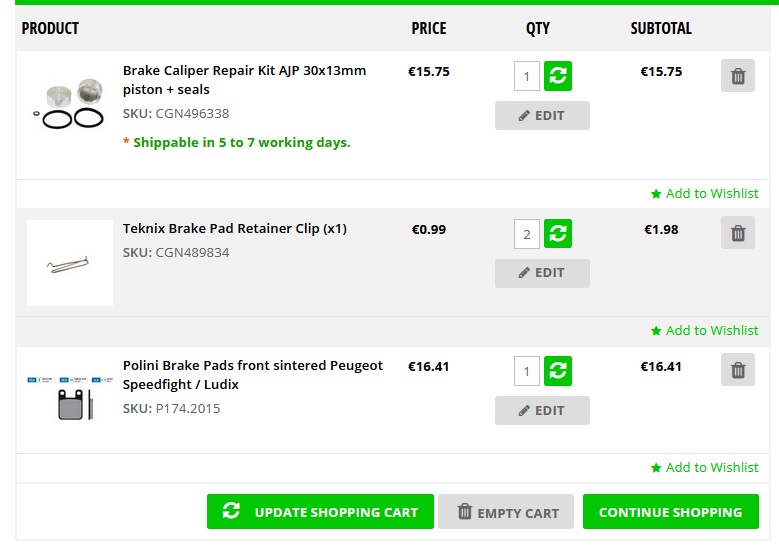Edit the Brake Caliper Repair Kit item
779x557 pixels.
pyautogui.click(x=542, y=116)
